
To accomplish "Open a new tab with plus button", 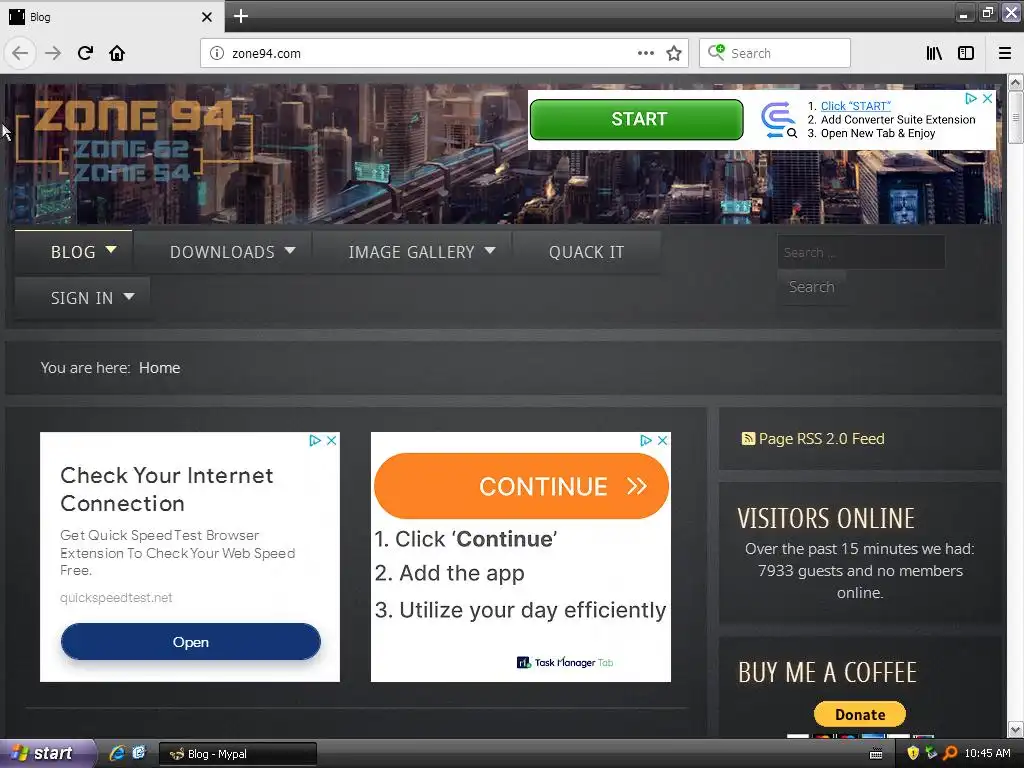I will point(241,16).
